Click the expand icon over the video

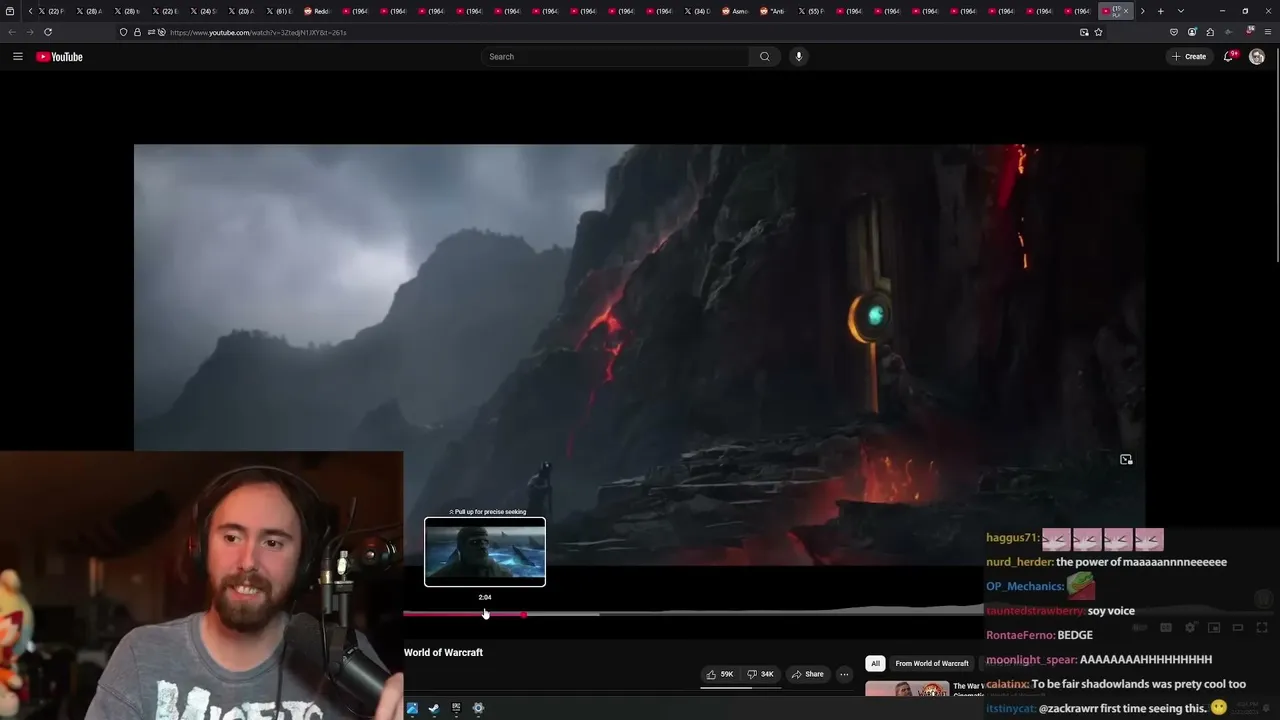point(1126,460)
